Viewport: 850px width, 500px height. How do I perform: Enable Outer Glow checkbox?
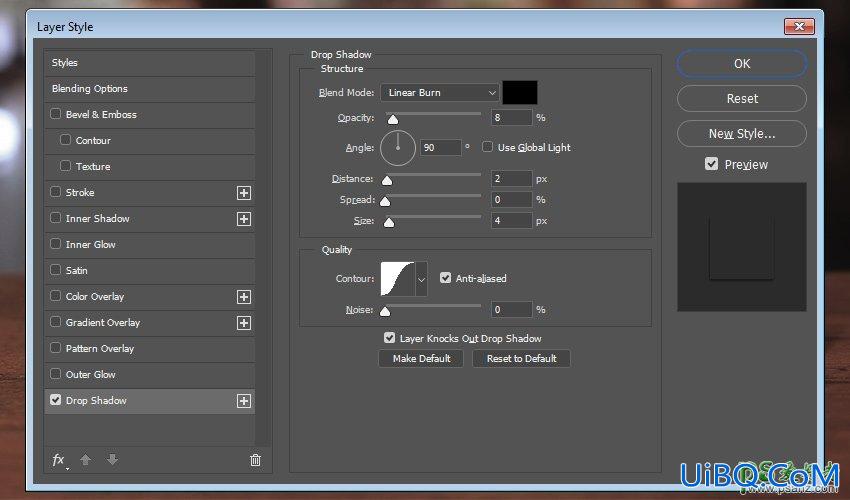tap(55, 374)
